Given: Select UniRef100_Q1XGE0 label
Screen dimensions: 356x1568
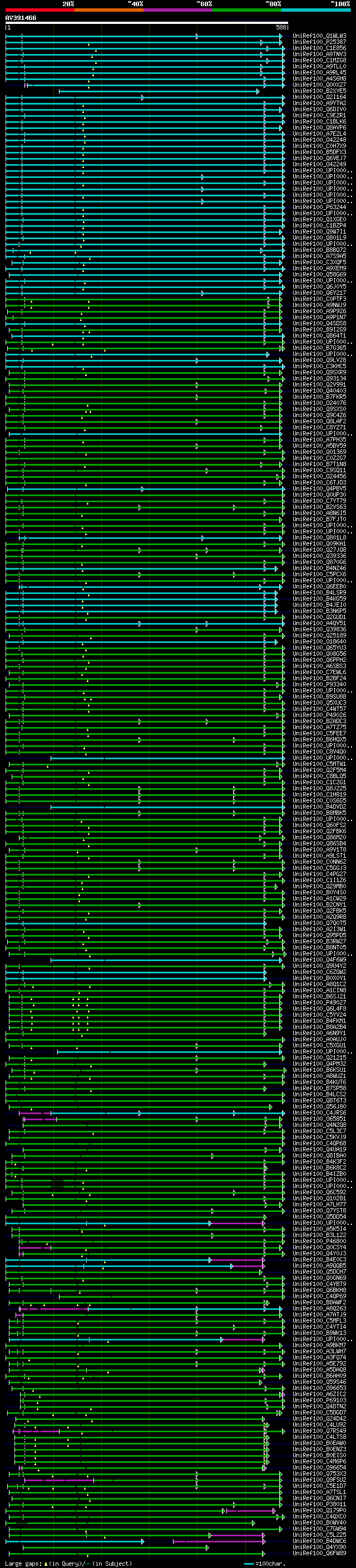Looking at the screenshot, I should click(319, 219).
